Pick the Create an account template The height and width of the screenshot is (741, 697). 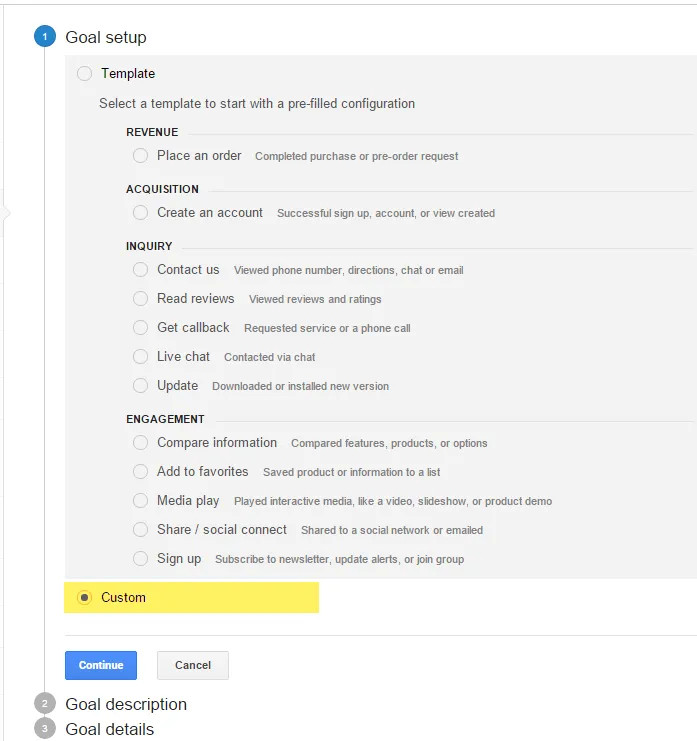[x=140, y=213]
